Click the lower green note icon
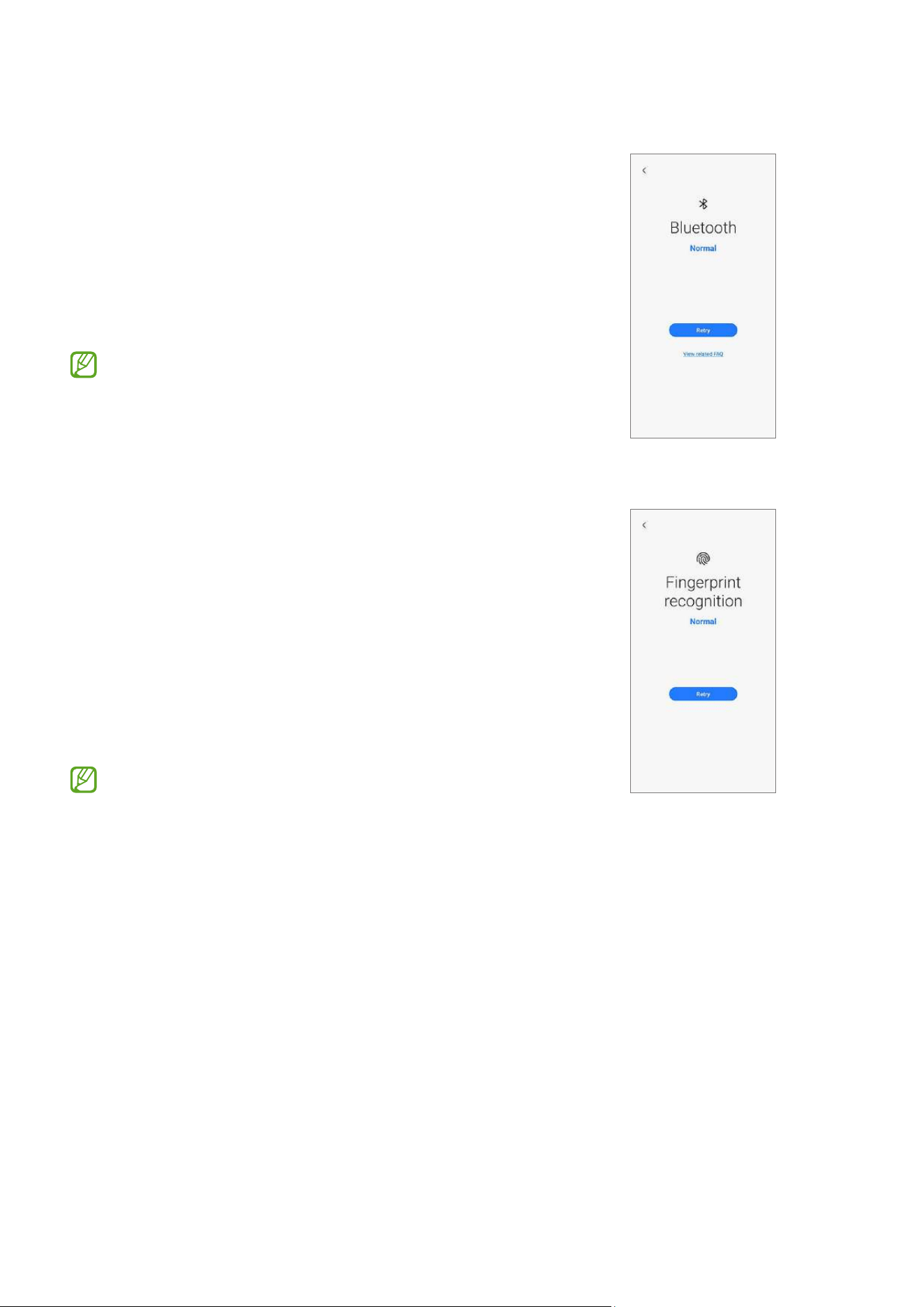 (84, 780)
